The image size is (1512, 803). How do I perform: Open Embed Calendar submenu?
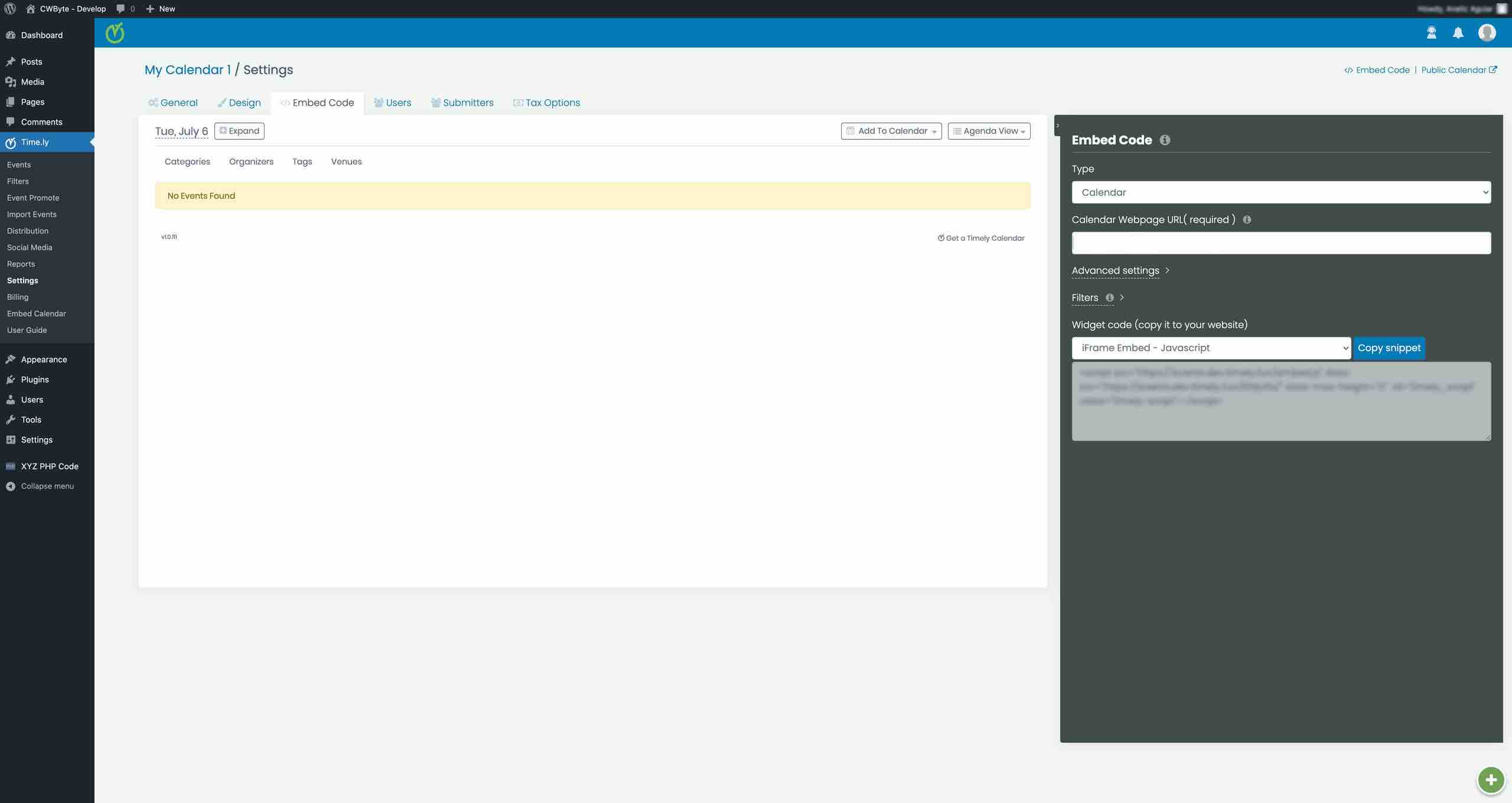(x=37, y=314)
